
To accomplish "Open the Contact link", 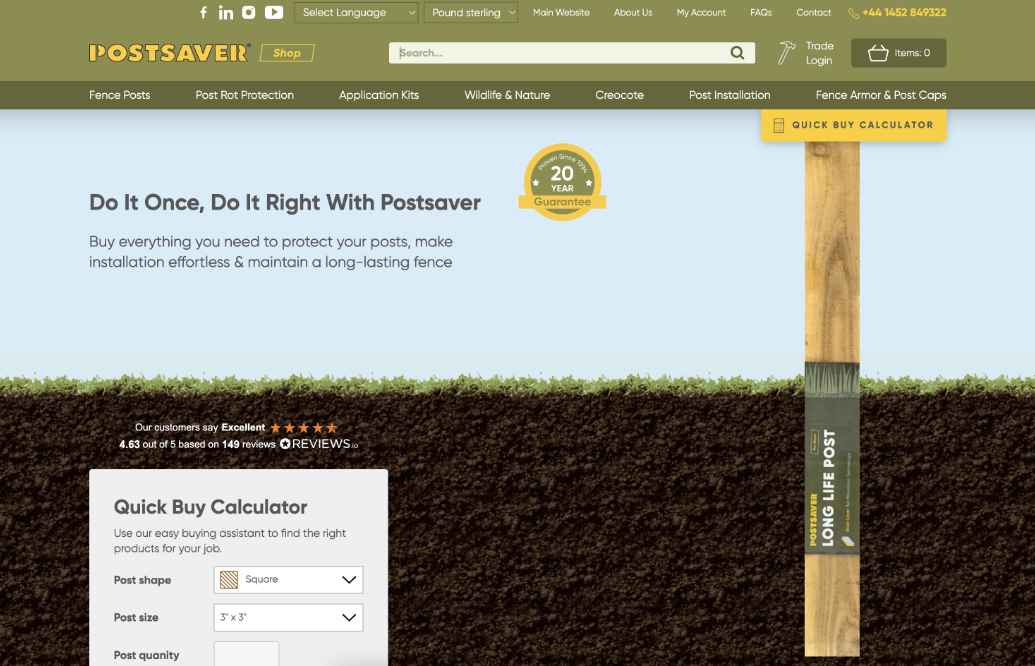I will tap(813, 13).
